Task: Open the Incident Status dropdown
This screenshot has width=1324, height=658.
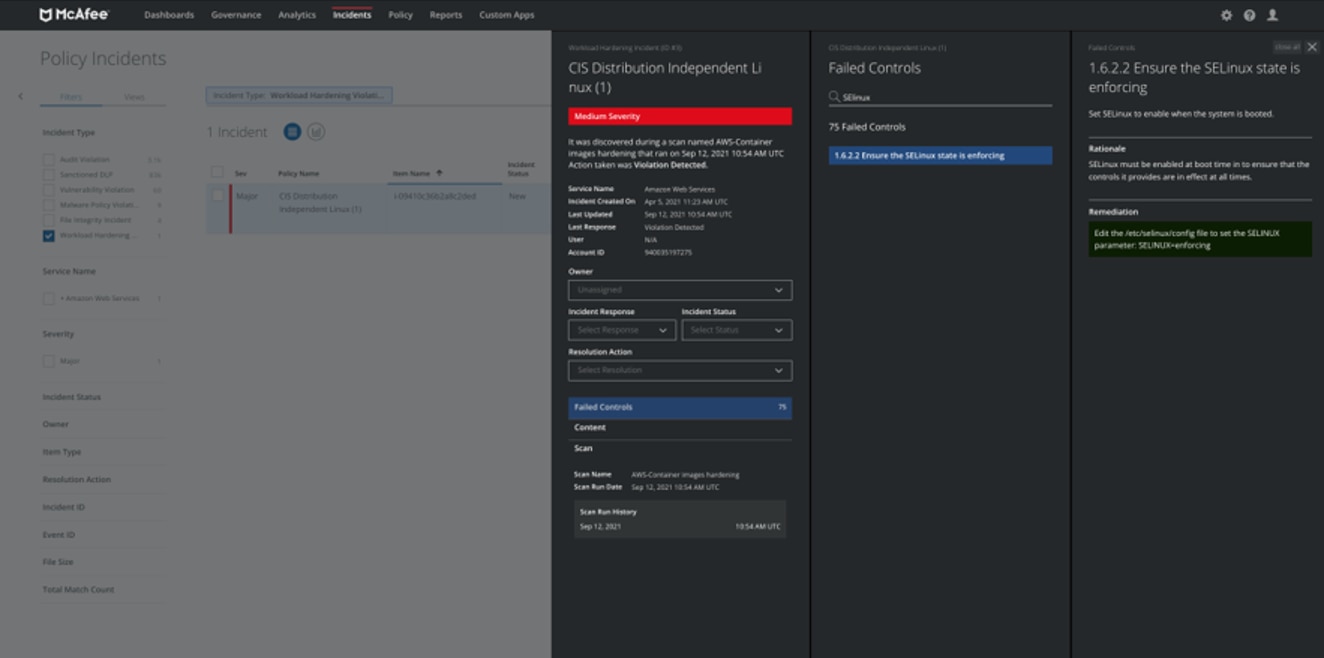Action: 737,330
